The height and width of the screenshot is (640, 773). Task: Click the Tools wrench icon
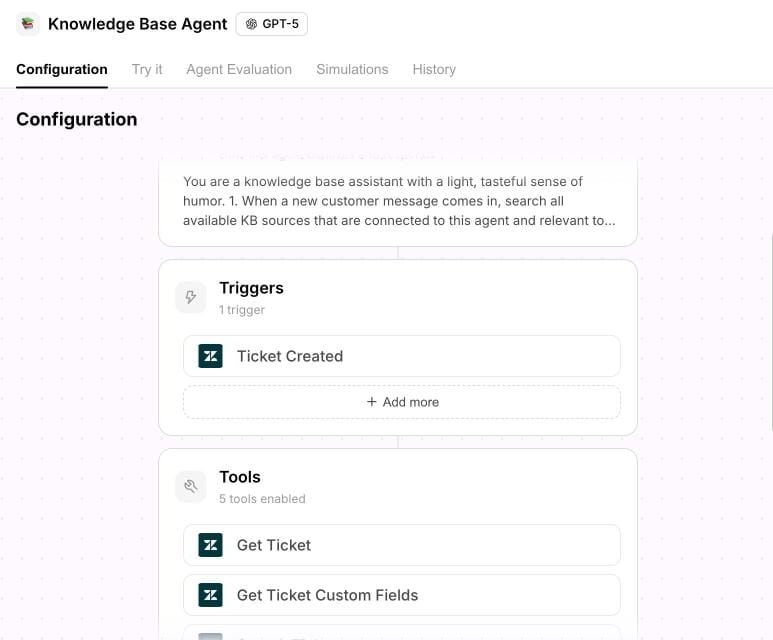[191, 487]
